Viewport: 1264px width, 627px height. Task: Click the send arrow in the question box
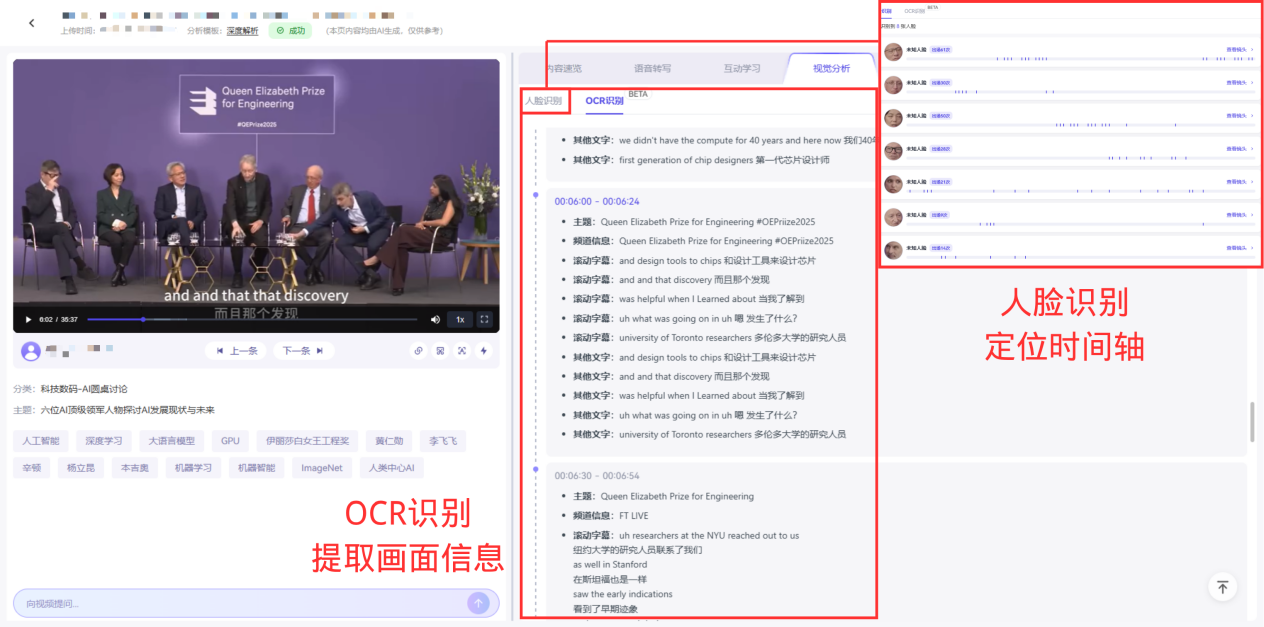tap(477, 602)
